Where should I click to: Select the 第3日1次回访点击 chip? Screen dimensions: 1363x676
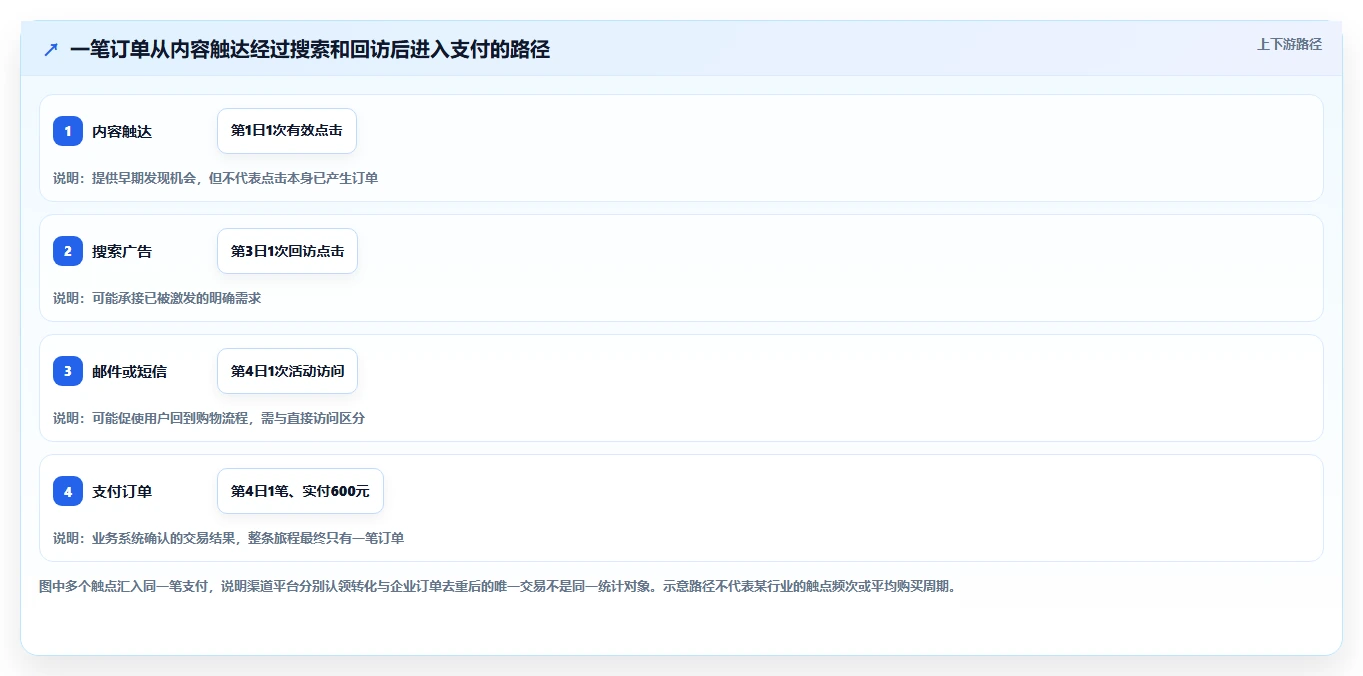[287, 251]
